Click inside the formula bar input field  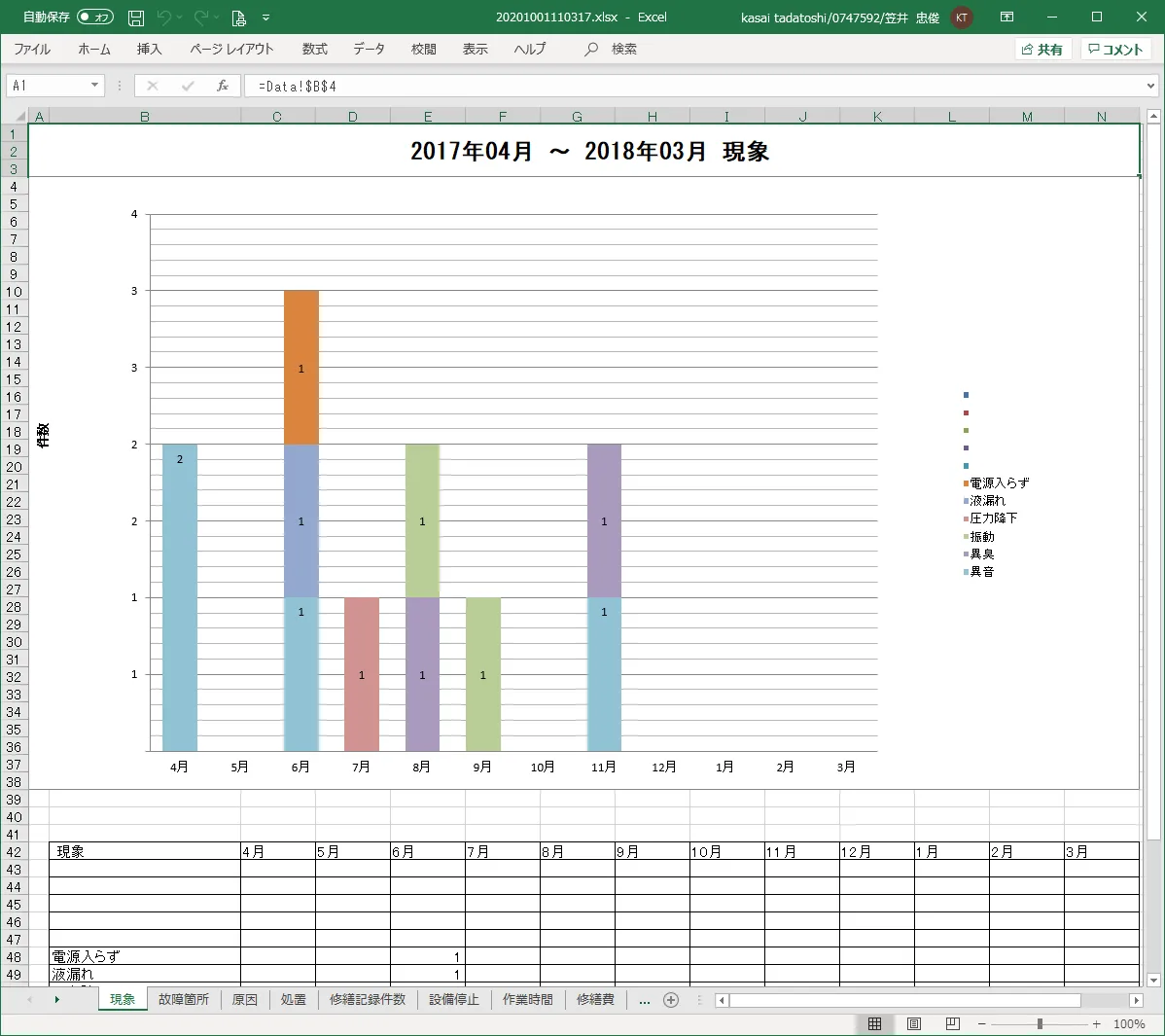(681, 86)
